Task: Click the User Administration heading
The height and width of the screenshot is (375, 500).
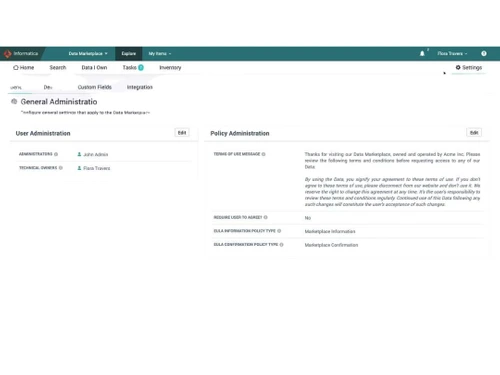Action: (x=43, y=133)
